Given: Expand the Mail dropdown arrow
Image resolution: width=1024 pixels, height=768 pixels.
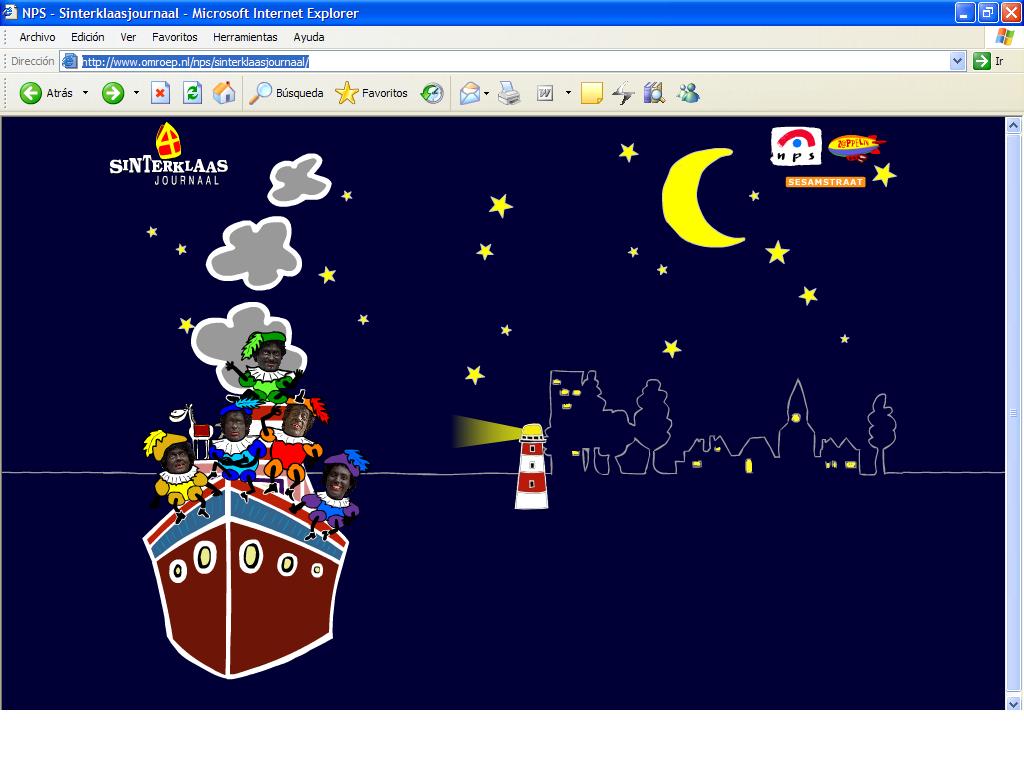Looking at the screenshot, I should (487, 93).
